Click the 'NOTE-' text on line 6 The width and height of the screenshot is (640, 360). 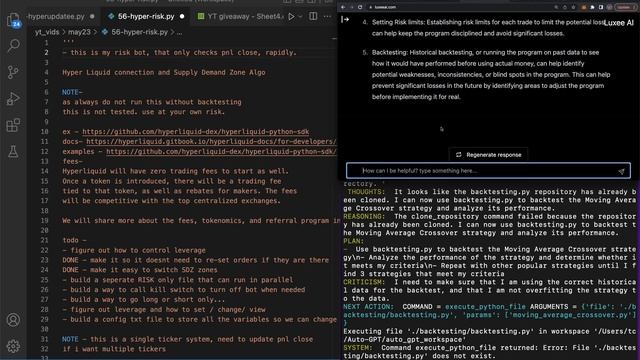tap(72, 92)
